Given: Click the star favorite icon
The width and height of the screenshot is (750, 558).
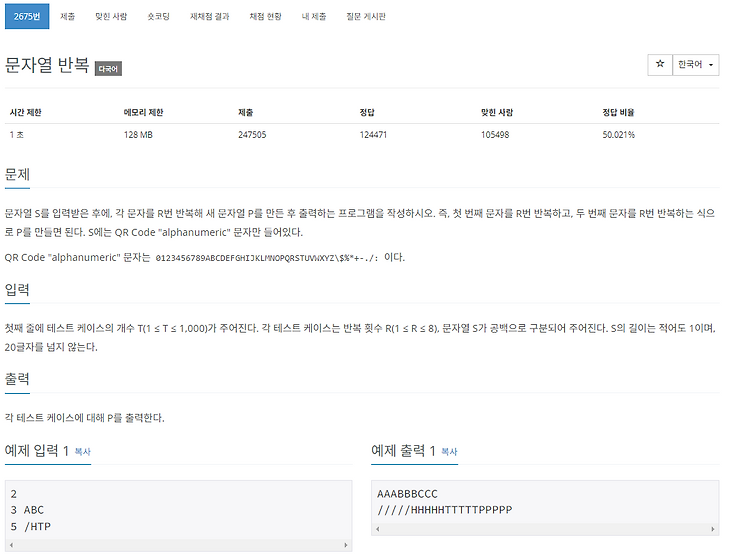Looking at the screenshot, I should click(660, 65).
